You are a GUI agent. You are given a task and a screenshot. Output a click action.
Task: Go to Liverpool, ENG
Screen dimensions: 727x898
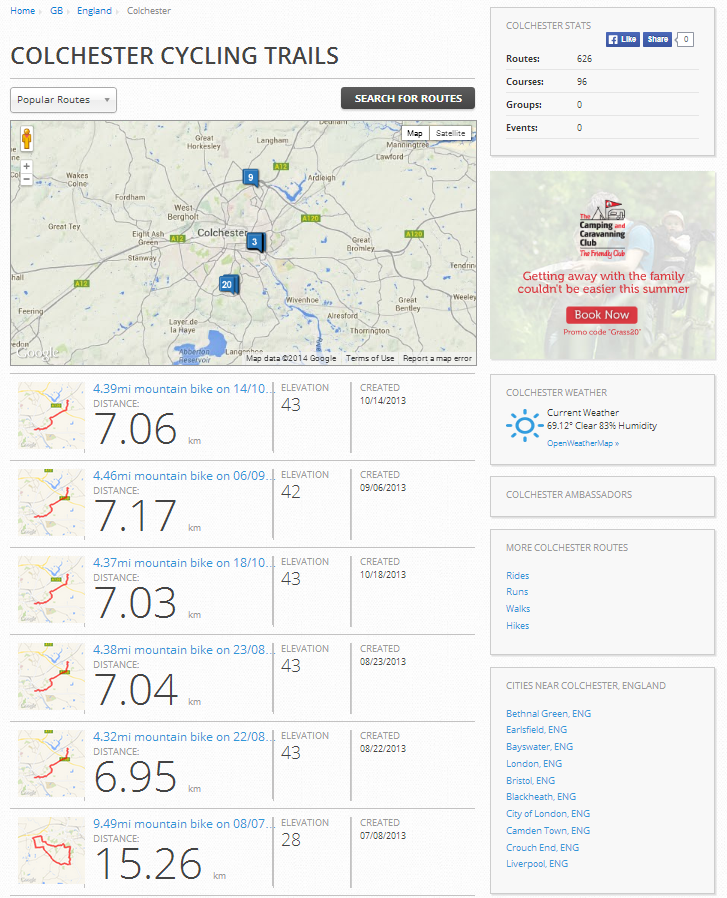coord(537,864)
